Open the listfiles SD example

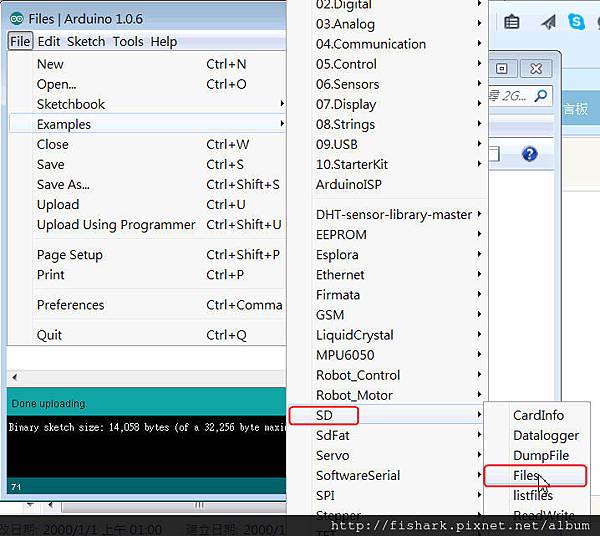(537, 496)
